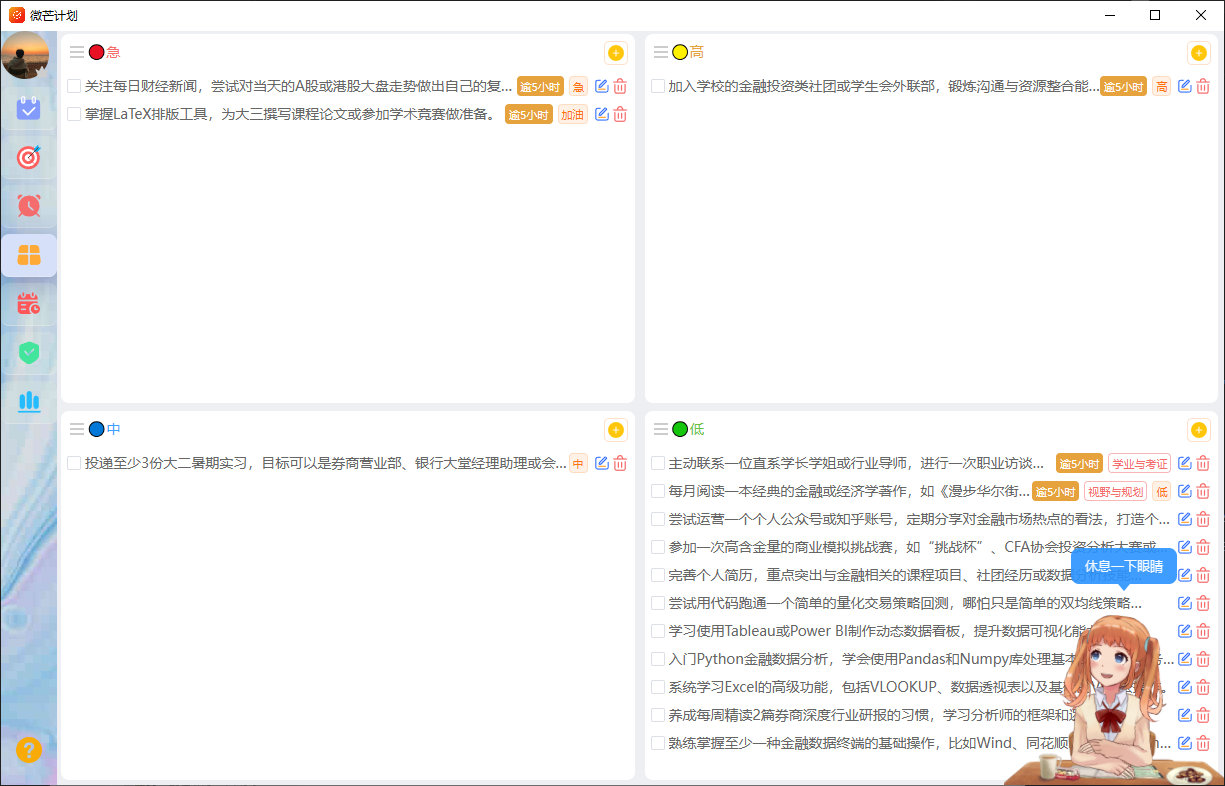Check the 参加一次高含金量 task checkbox

[x=658, y=547]
